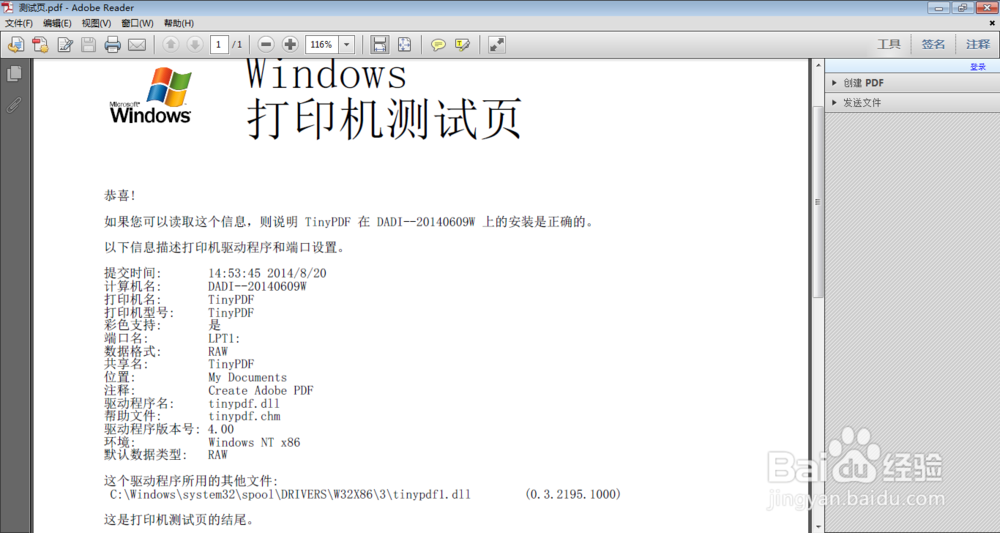
Task: Expand the 发送文件 section
Action: pyautogui.click(x=912, y=102)
